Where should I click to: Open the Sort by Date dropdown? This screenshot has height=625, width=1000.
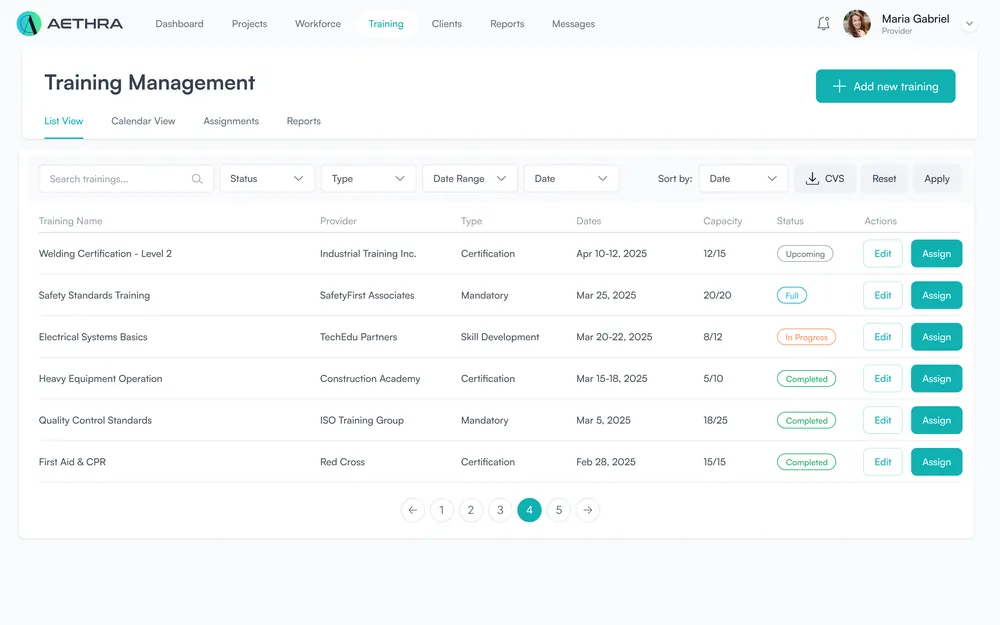(743, 179)
